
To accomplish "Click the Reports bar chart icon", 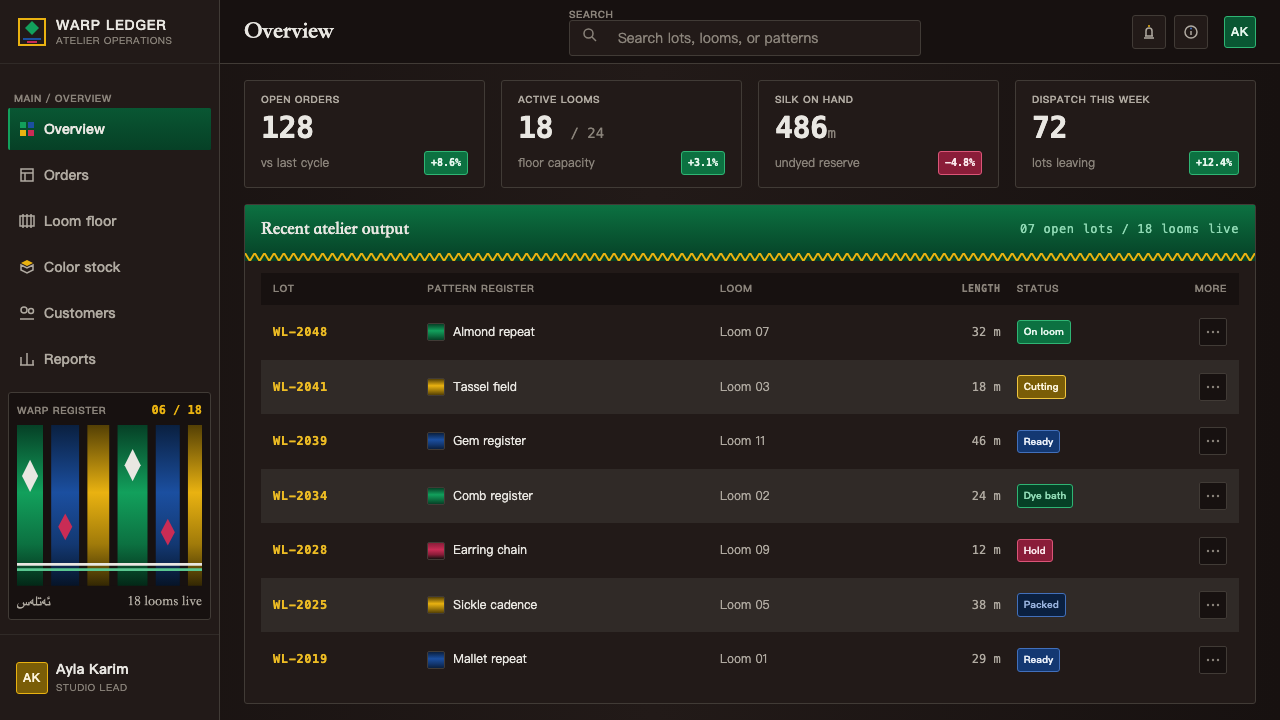I will (27, 359).
